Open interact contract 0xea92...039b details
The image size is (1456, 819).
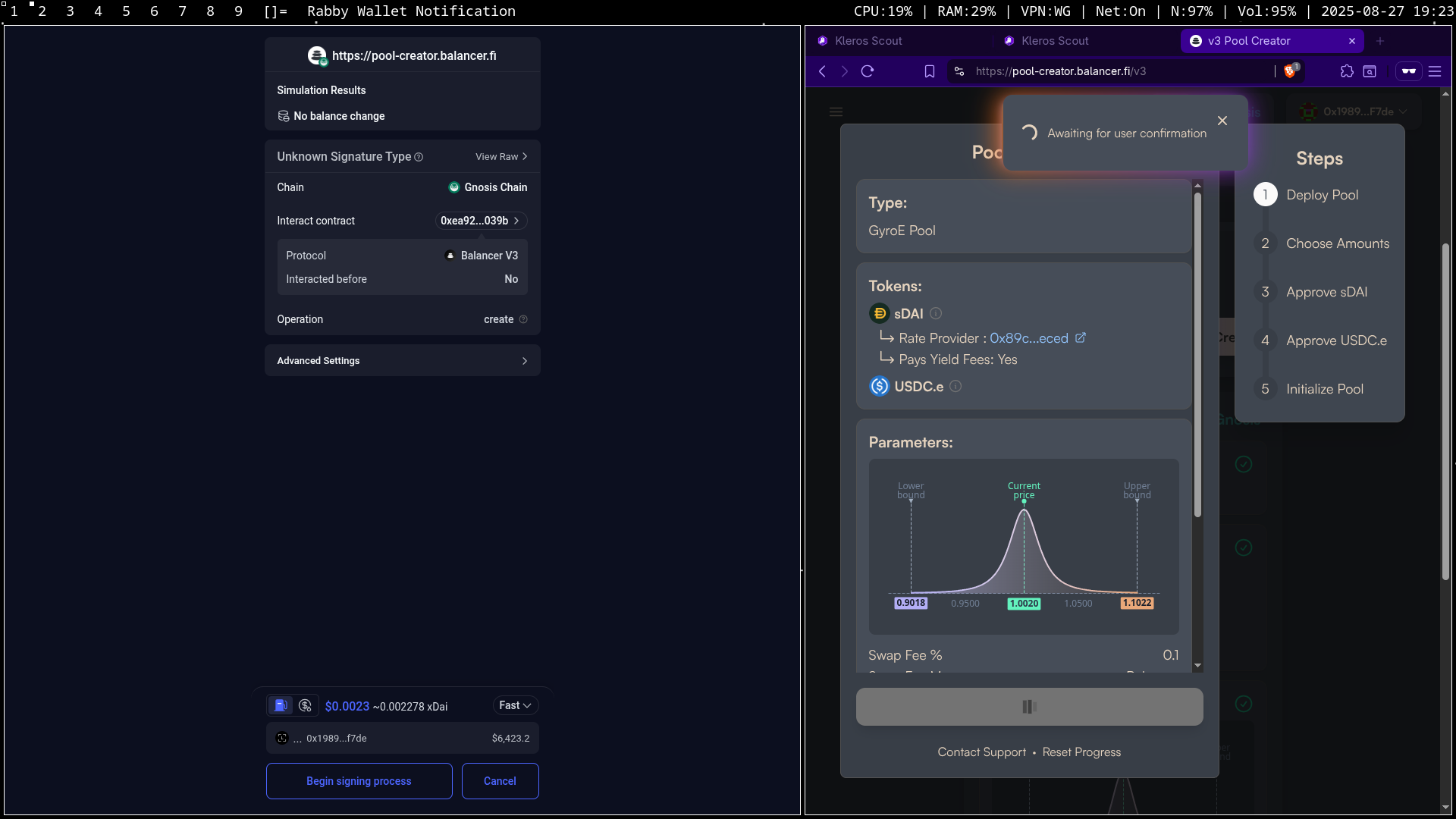(x=481, y=221)
